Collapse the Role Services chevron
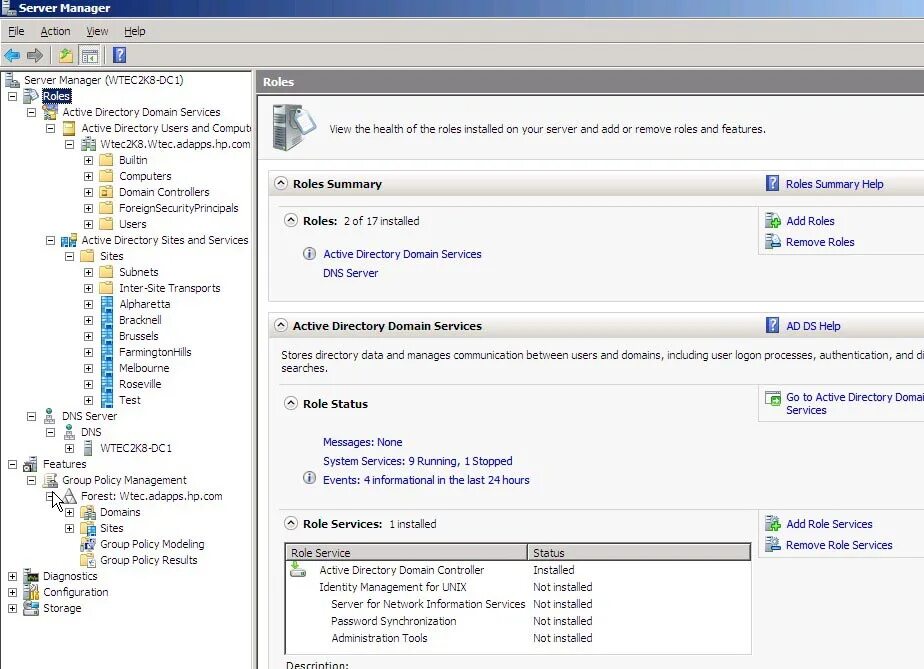 click(291, 523)
